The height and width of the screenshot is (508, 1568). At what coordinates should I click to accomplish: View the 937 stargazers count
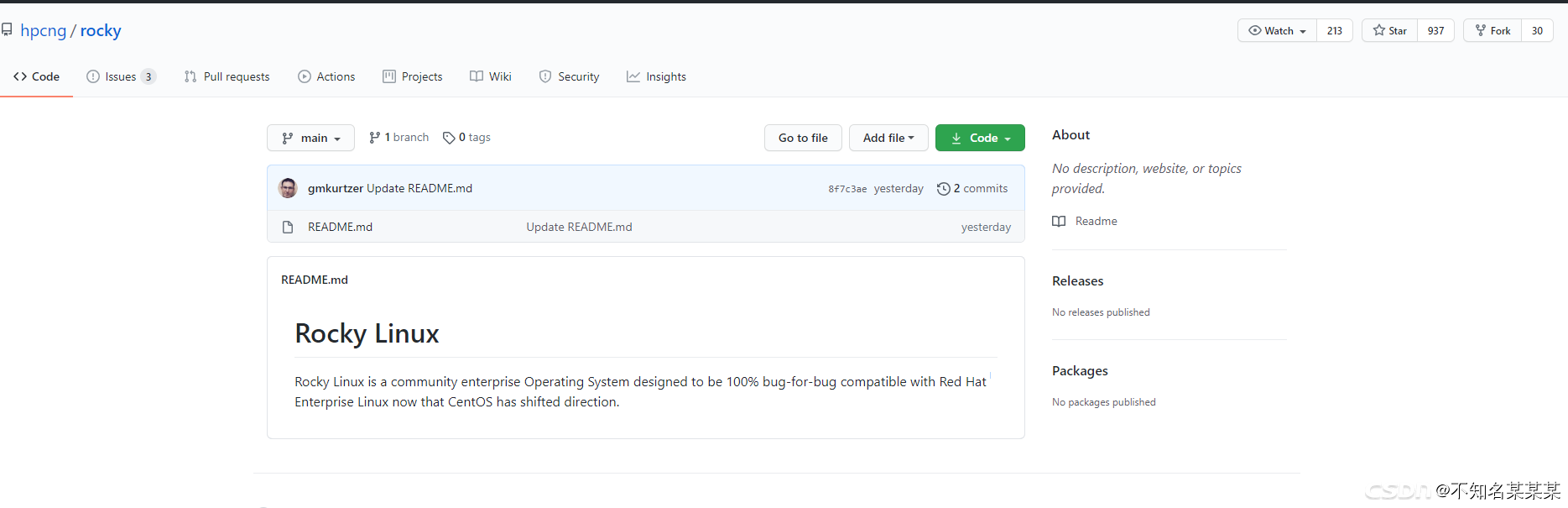pos(1436,30)
